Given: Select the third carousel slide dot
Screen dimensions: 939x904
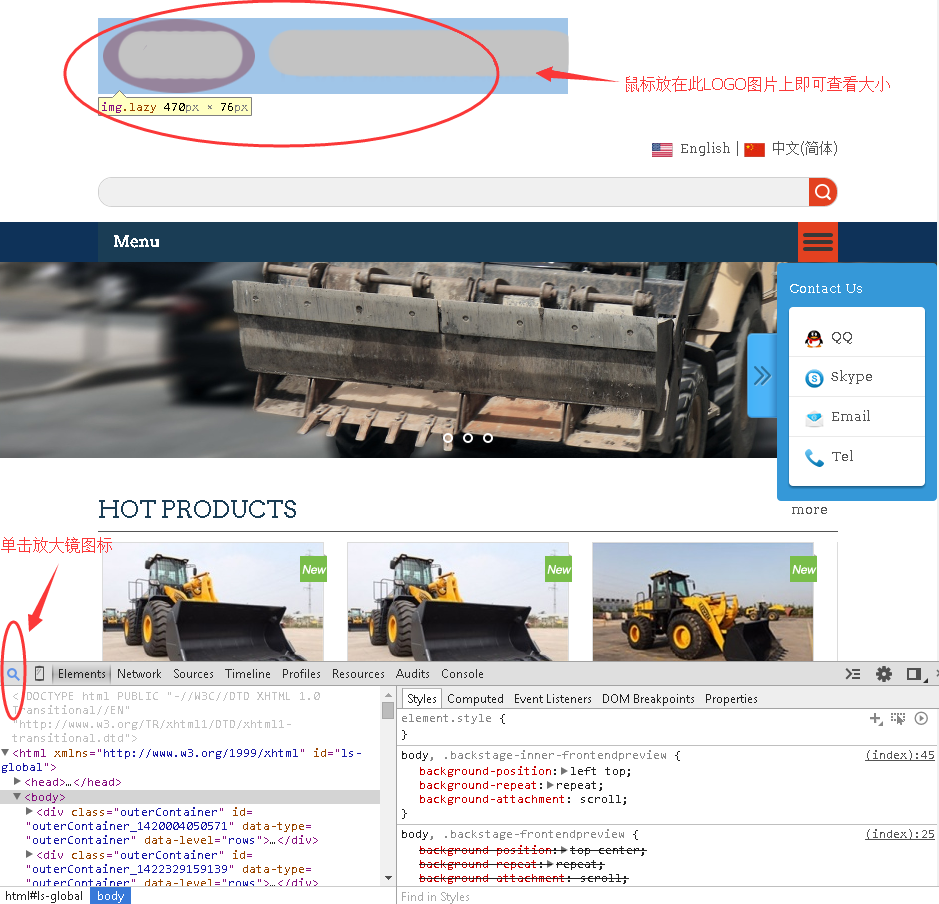Looking at the screenshot, I should click(488, 438).
